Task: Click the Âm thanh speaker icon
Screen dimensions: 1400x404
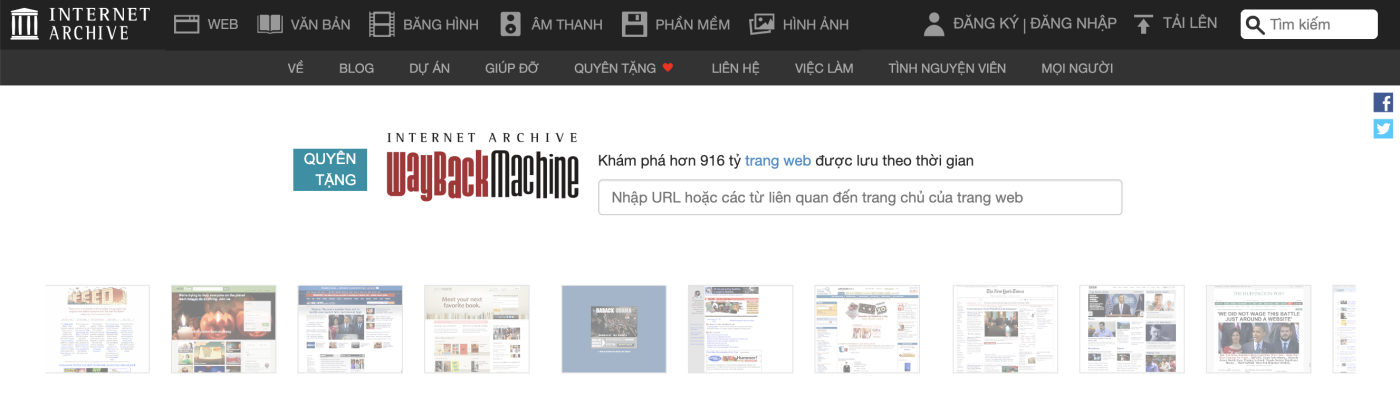Action: pos(510,24)
